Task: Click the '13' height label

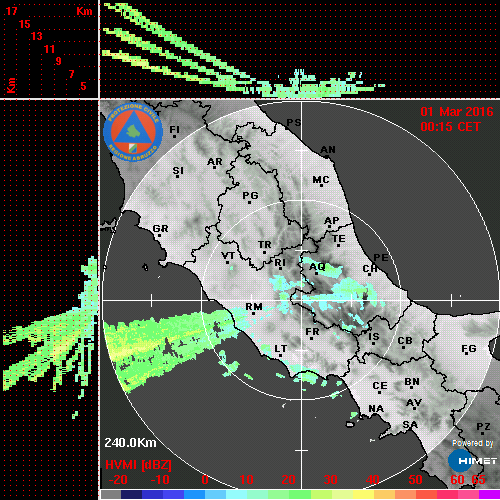Action: [37, 36]
